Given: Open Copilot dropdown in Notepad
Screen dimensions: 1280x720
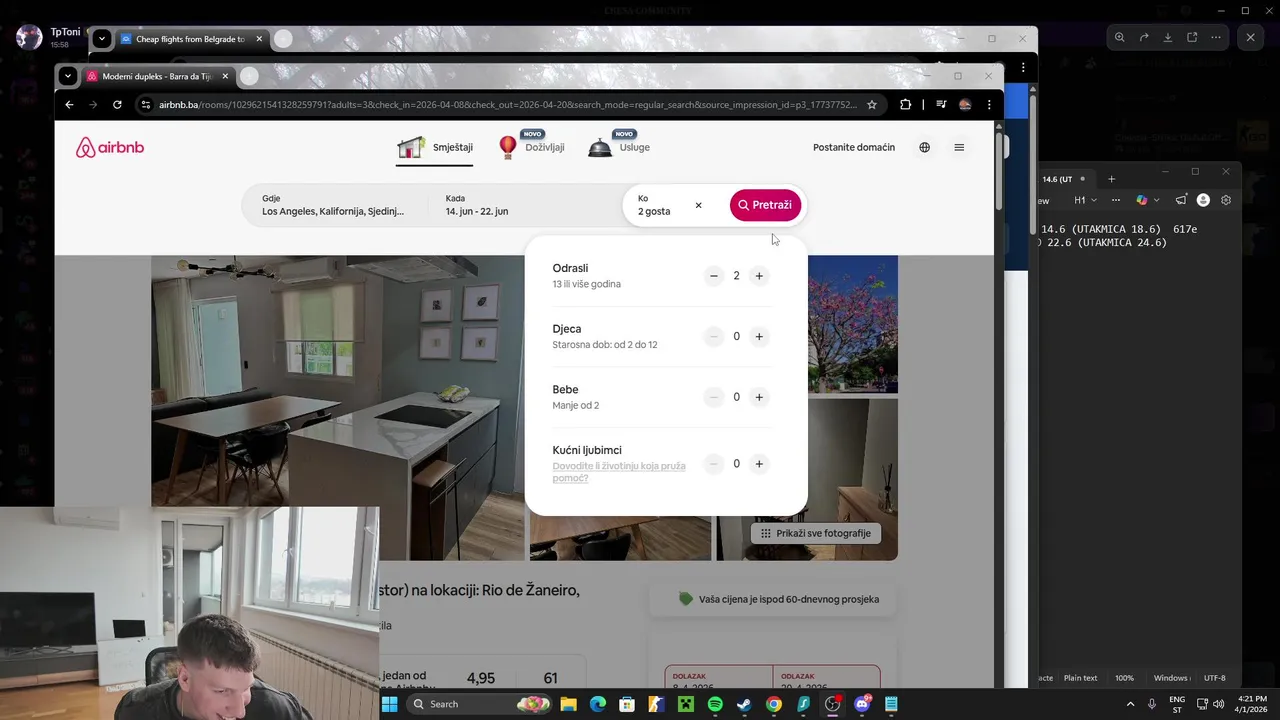Looking at the screenshot, I should [x=1147, y=200].
